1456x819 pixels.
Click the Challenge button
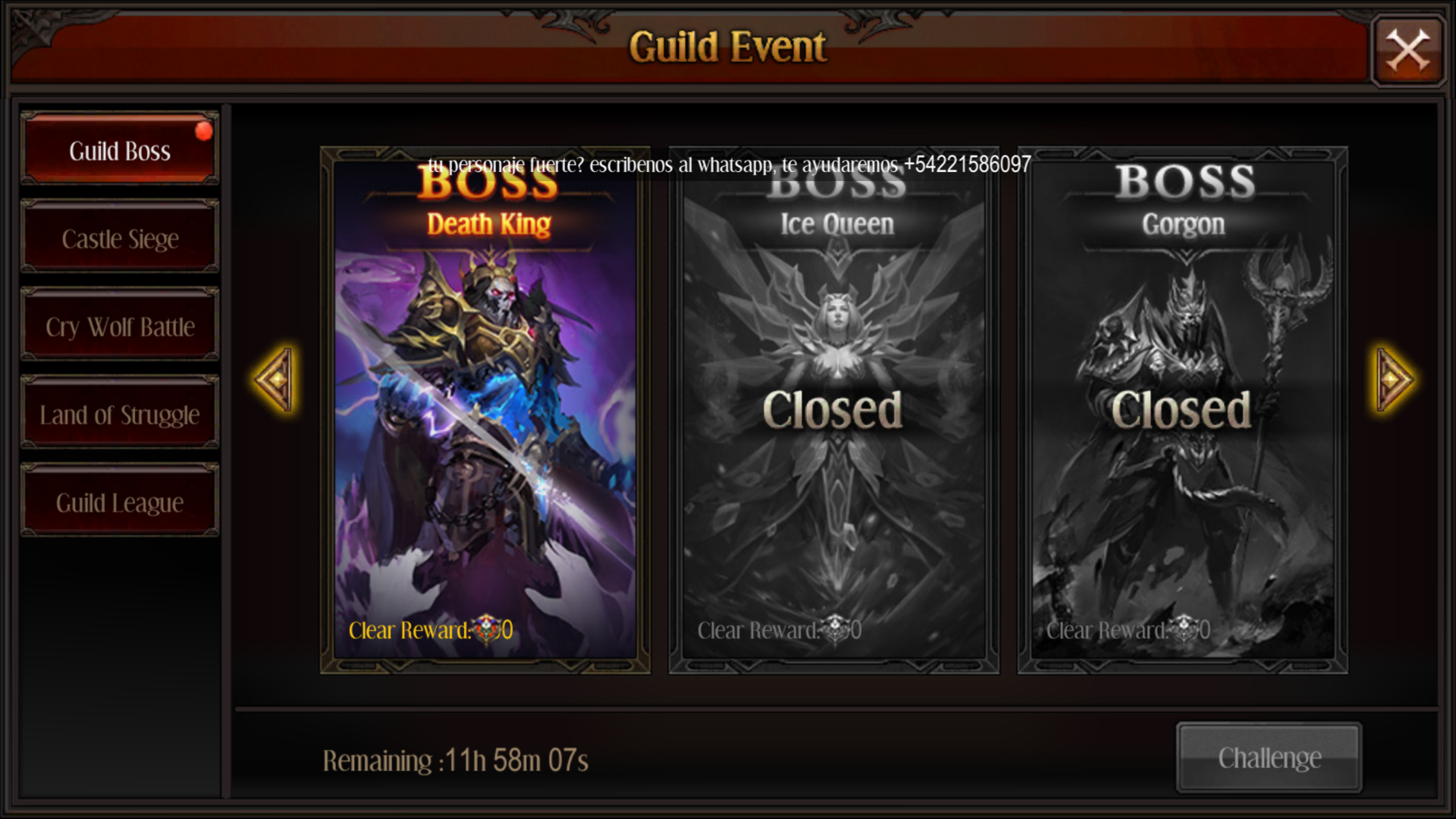click(x=1269, y=758)
